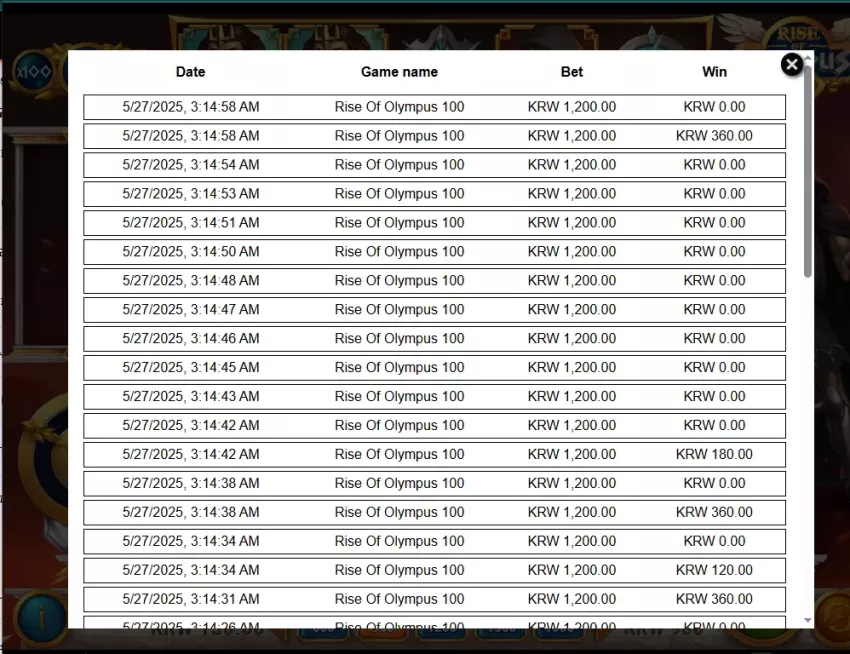
Task: Click KRW 360.00 win in 3:14:31 AM row
Action: (714, 599)
